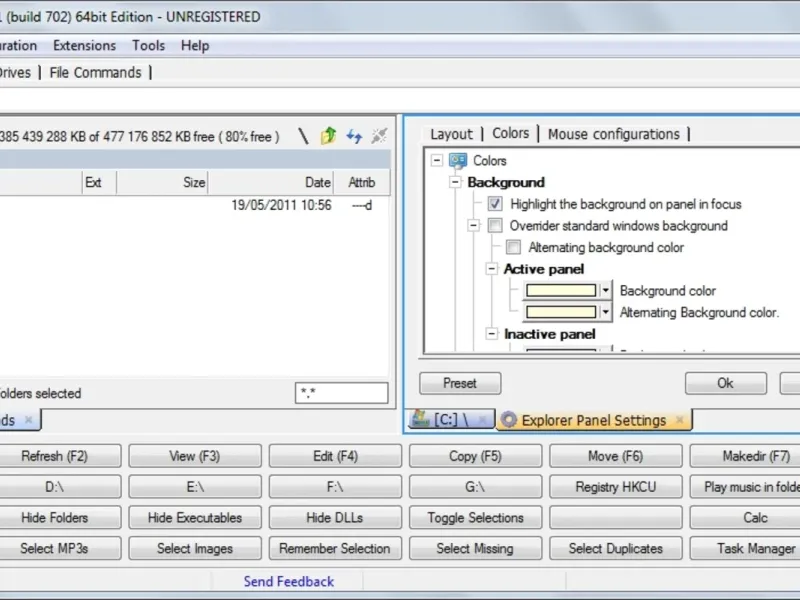
Task: Select the File Commands toolbar tab
Action: pyautogui.click(x=95, y=72)
